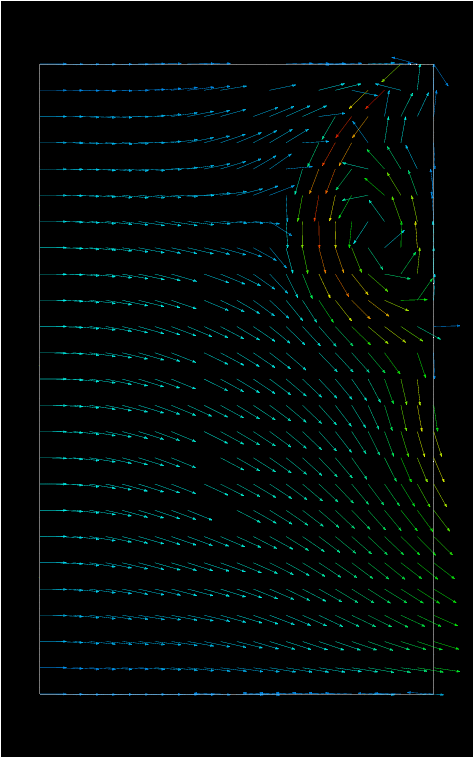473x757 pixels.
Task: Click the bottom-right corner of the domain outline
Action: (433, 694)
